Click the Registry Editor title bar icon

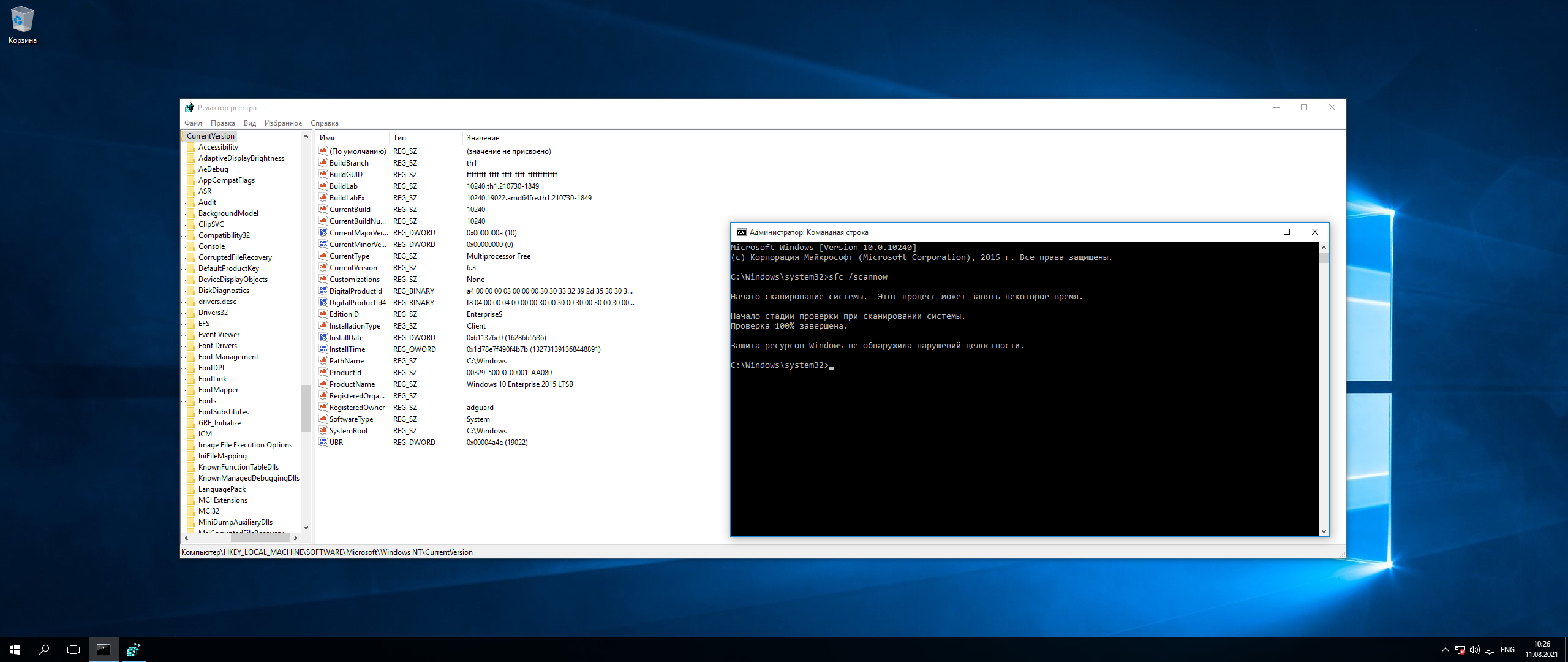(190, 108)
